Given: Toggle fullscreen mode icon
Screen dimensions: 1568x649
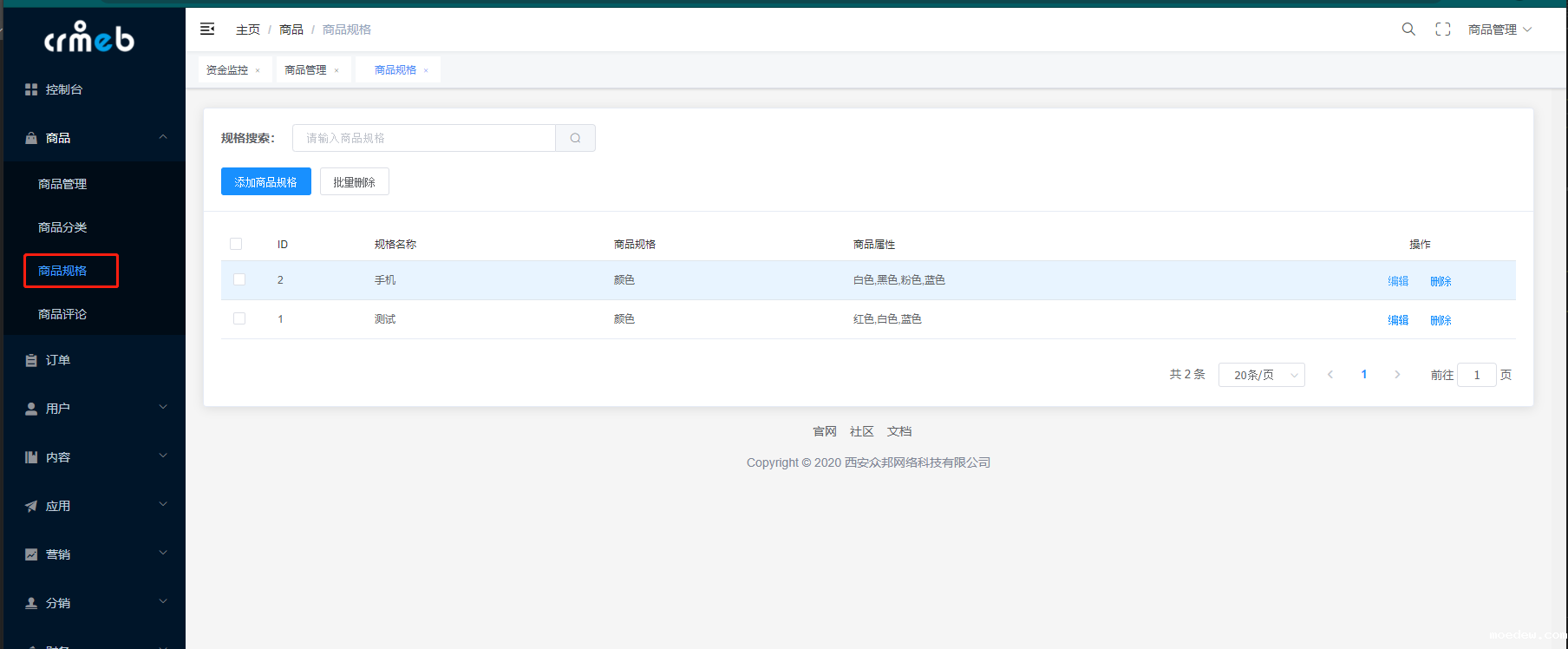Looking at the screenshot, I should (x=1443, y=29).
